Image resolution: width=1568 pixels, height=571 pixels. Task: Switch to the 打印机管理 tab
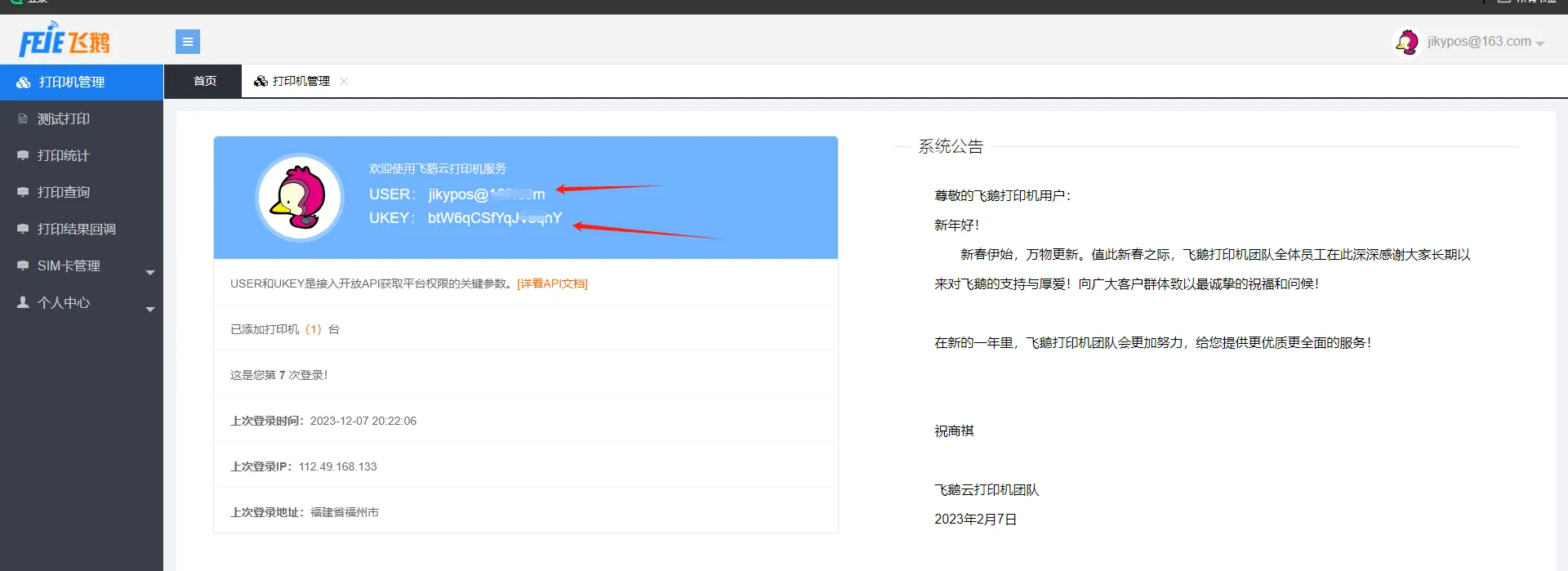pyautogui.click(x=300, y=81)
